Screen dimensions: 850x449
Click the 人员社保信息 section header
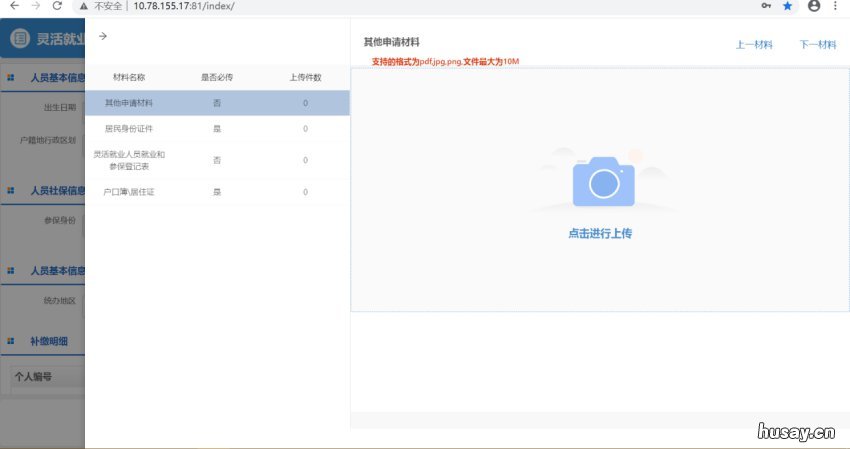pyautogui.click(x=57, y=190)
